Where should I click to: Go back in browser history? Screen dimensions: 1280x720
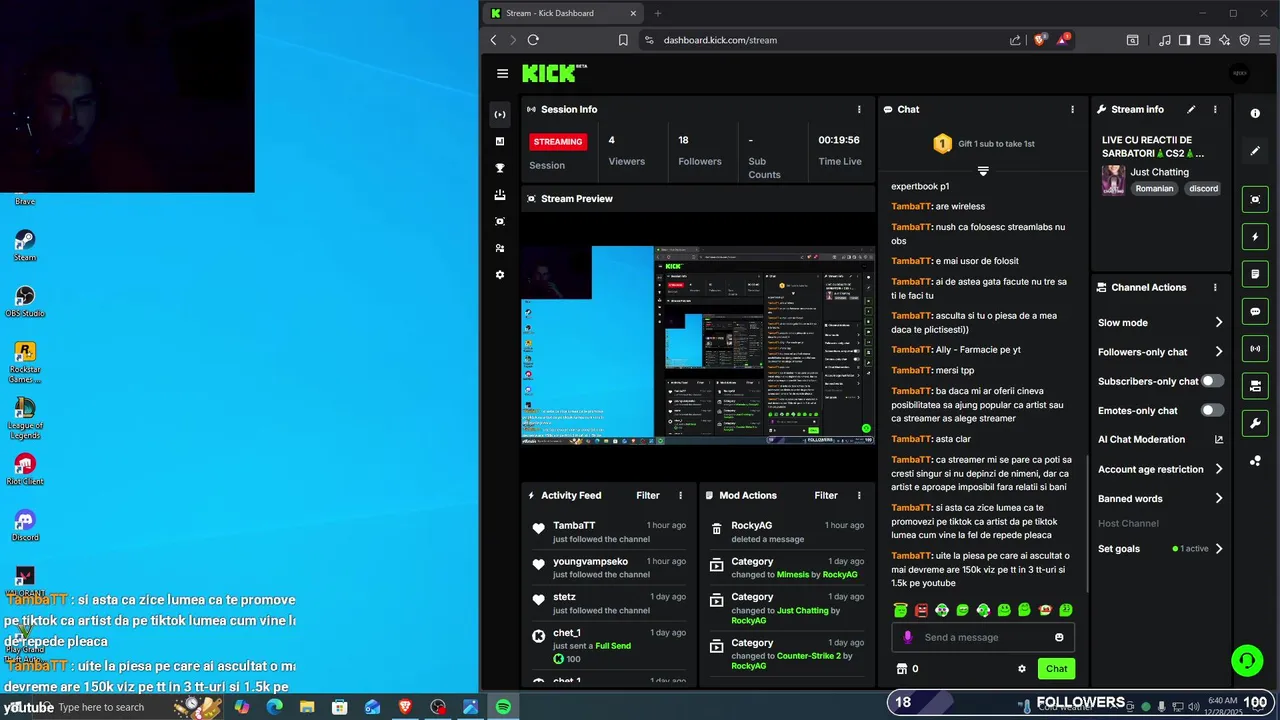[493, 40]
